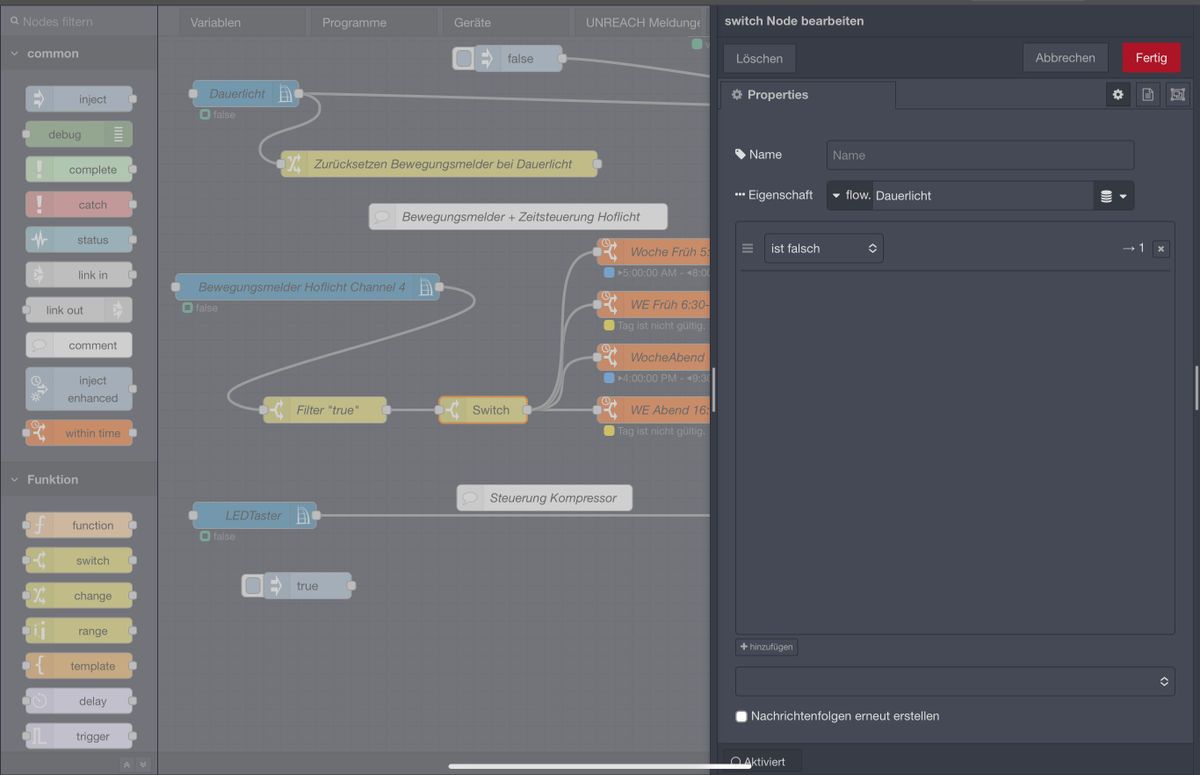Select the delay node in the palette

(79, 701)
